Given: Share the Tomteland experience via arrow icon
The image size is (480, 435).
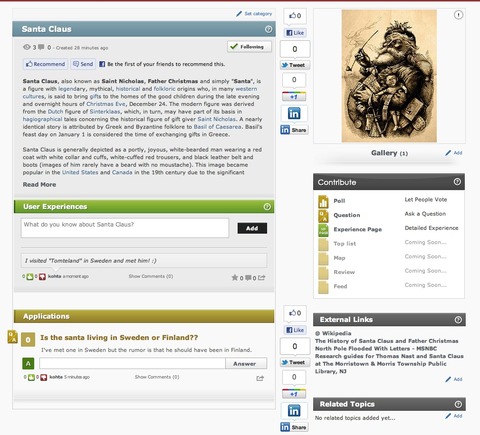Looking at the screenshot, I should [261, 277].
